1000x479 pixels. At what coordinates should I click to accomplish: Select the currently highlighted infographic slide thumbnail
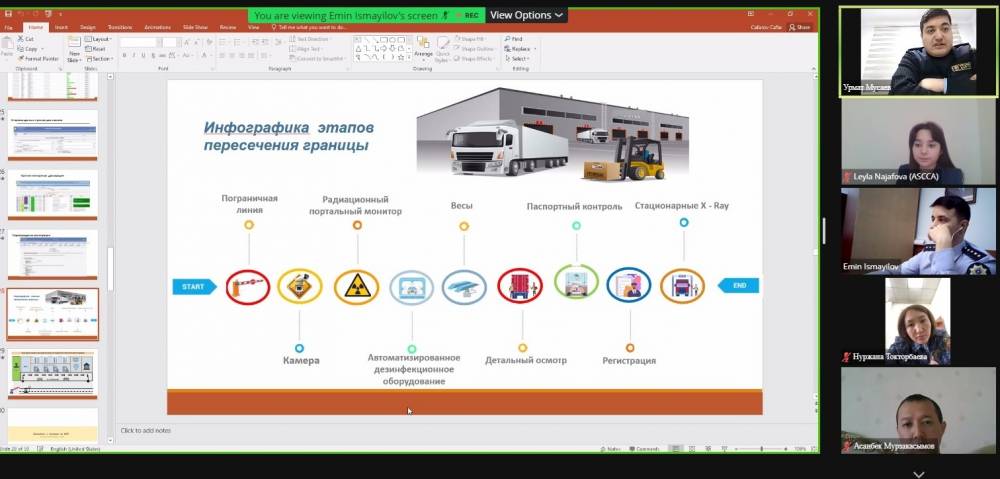(53, 314)
